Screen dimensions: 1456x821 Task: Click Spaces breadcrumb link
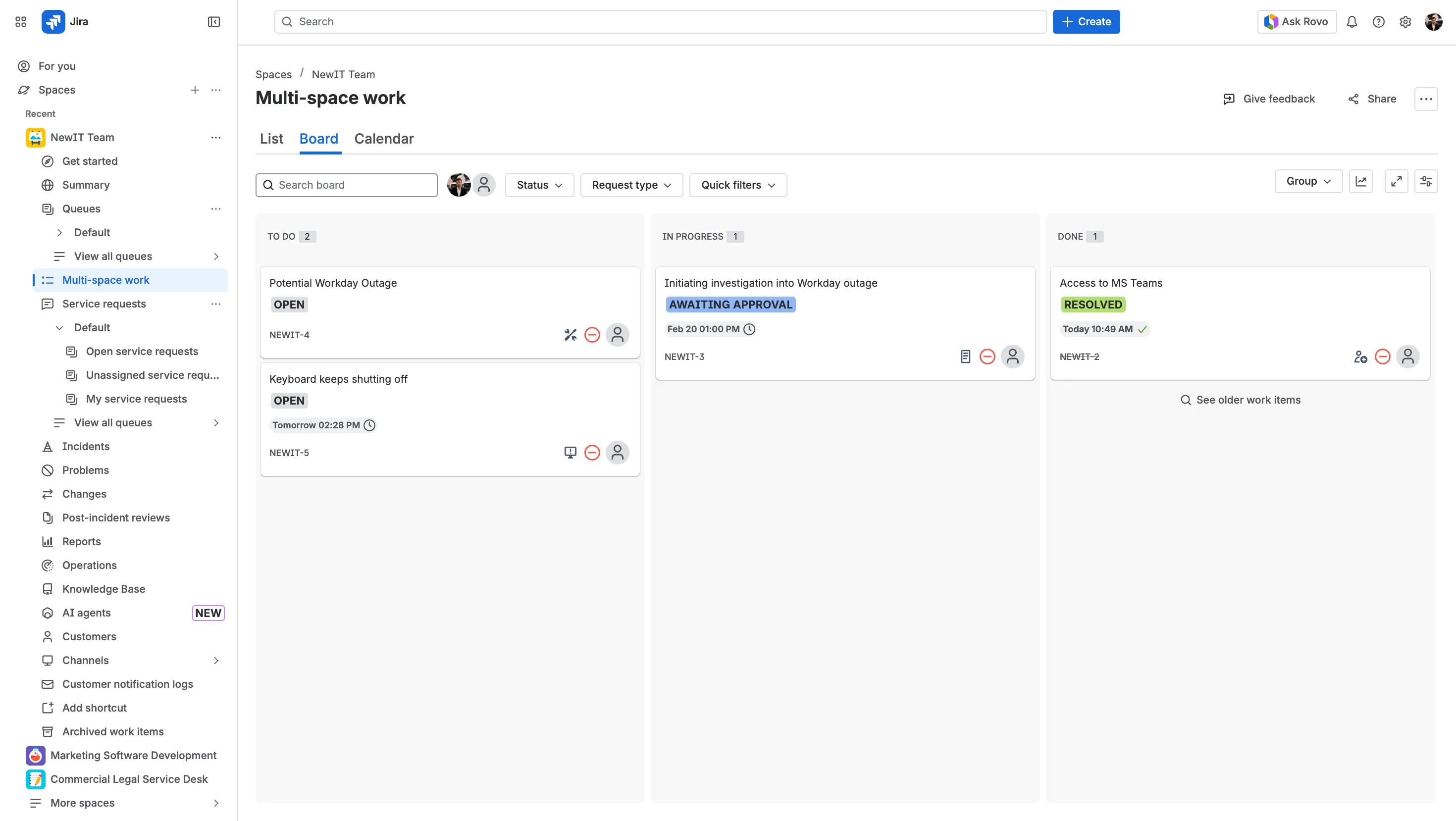273,75
